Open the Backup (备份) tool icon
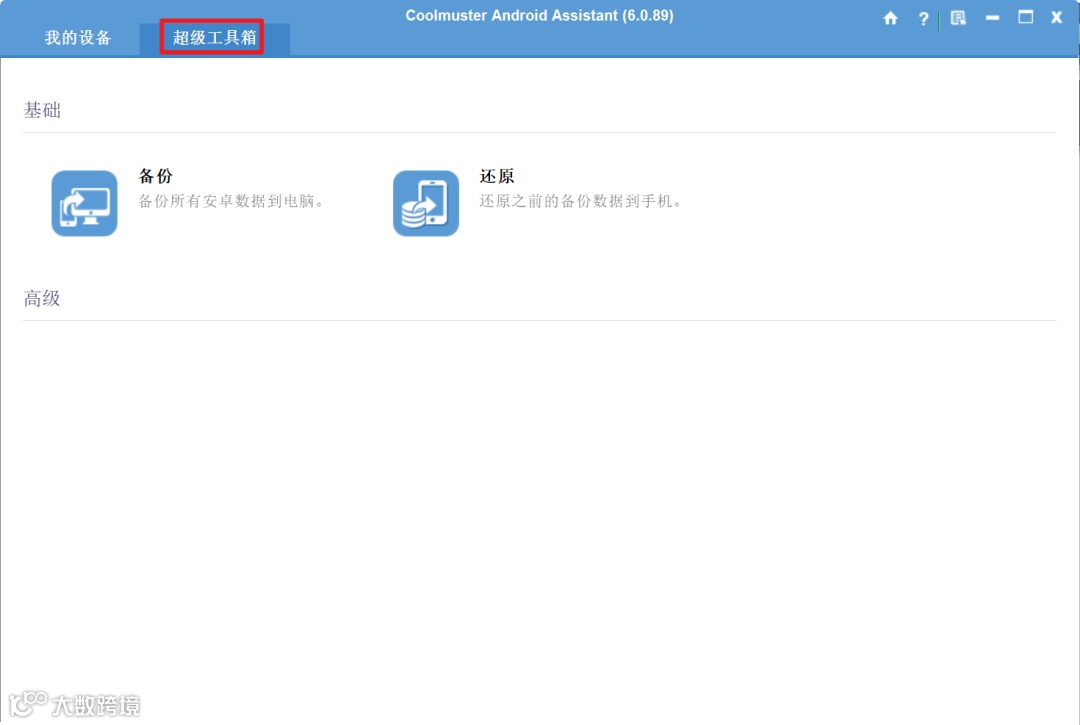The image size is (1080, 725). (x=84, y=203)
